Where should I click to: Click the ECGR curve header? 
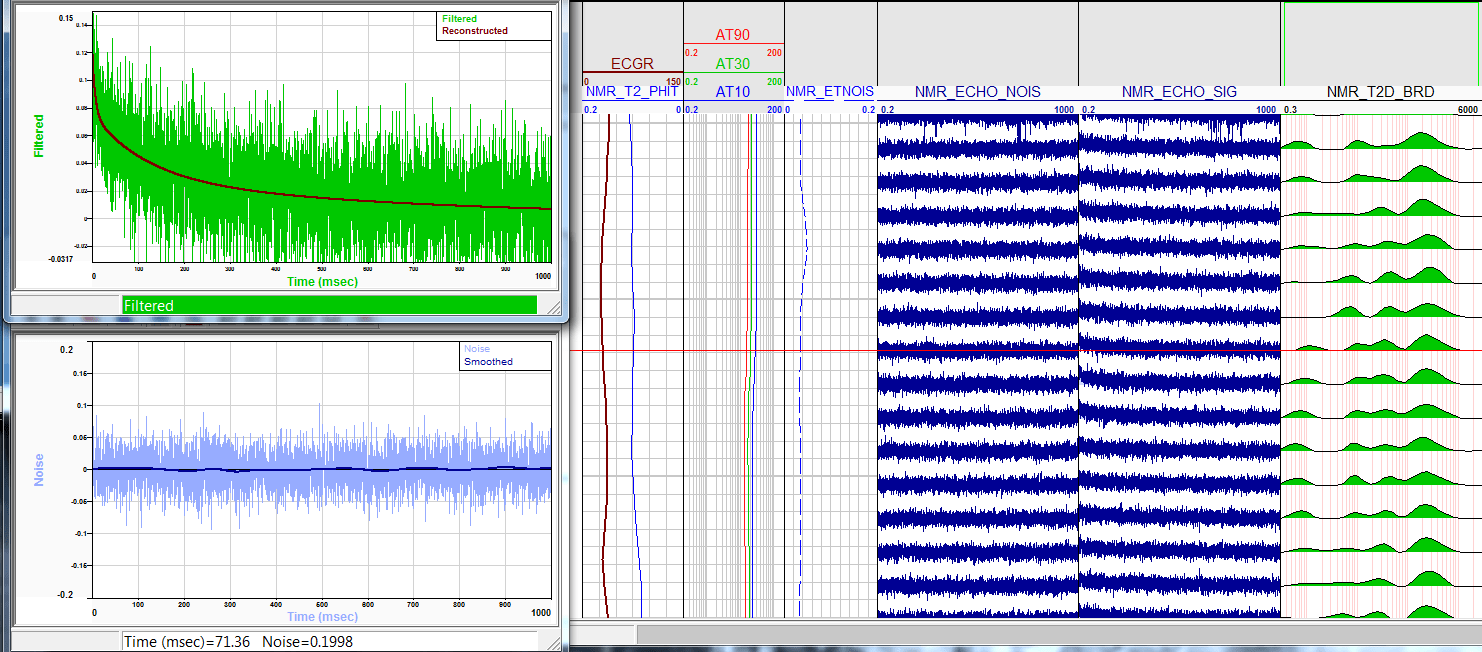[632, 64]
